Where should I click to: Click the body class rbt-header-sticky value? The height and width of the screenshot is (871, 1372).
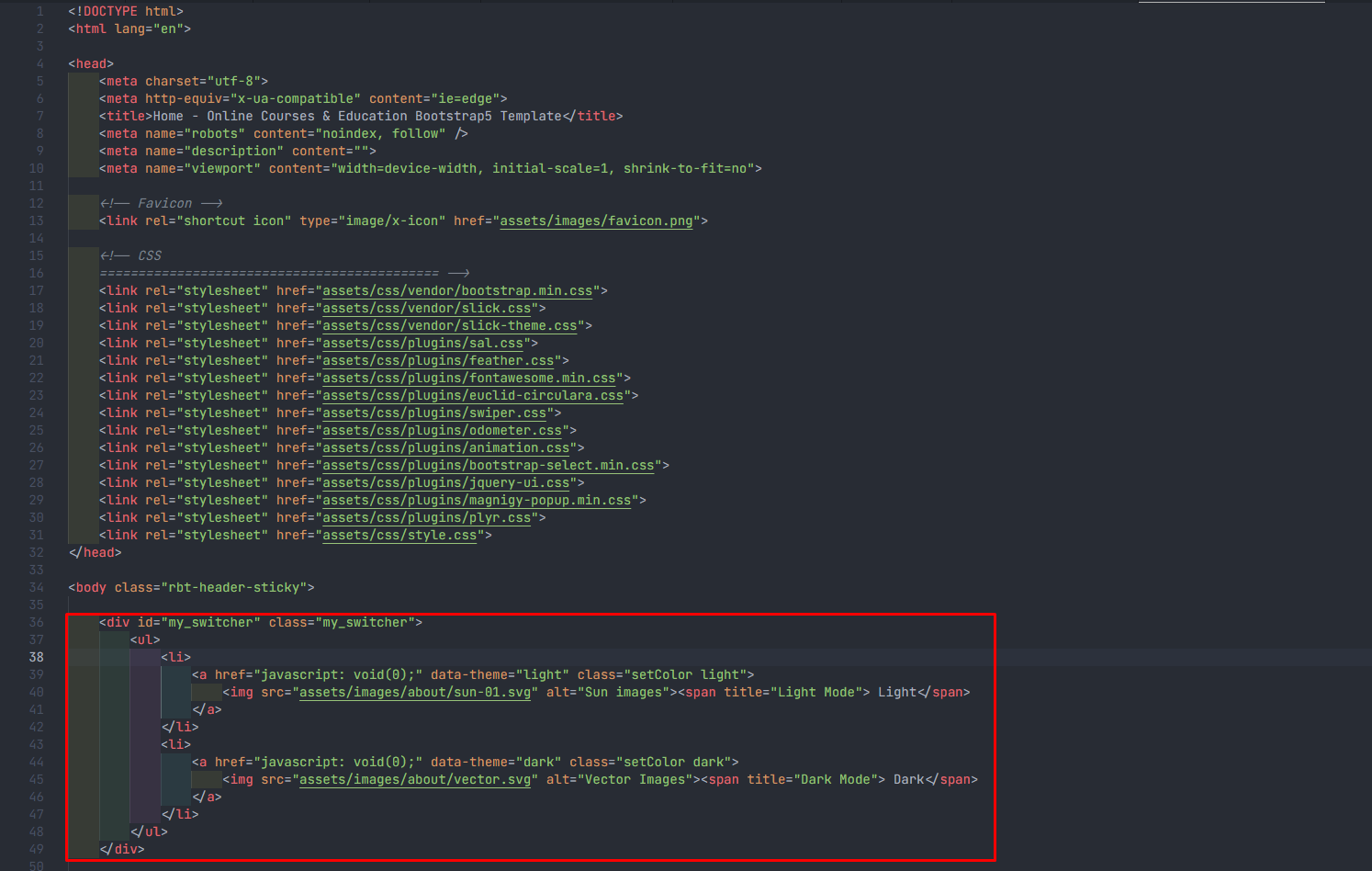[234, 588]
